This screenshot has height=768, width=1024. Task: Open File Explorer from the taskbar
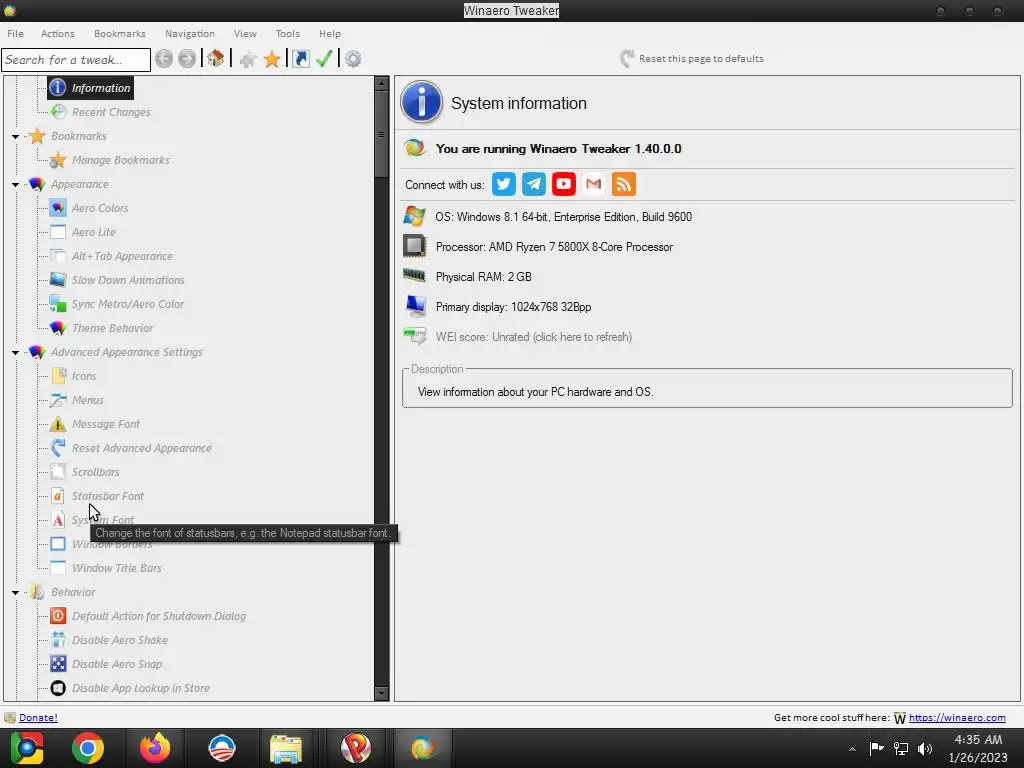tap(286, 748)
